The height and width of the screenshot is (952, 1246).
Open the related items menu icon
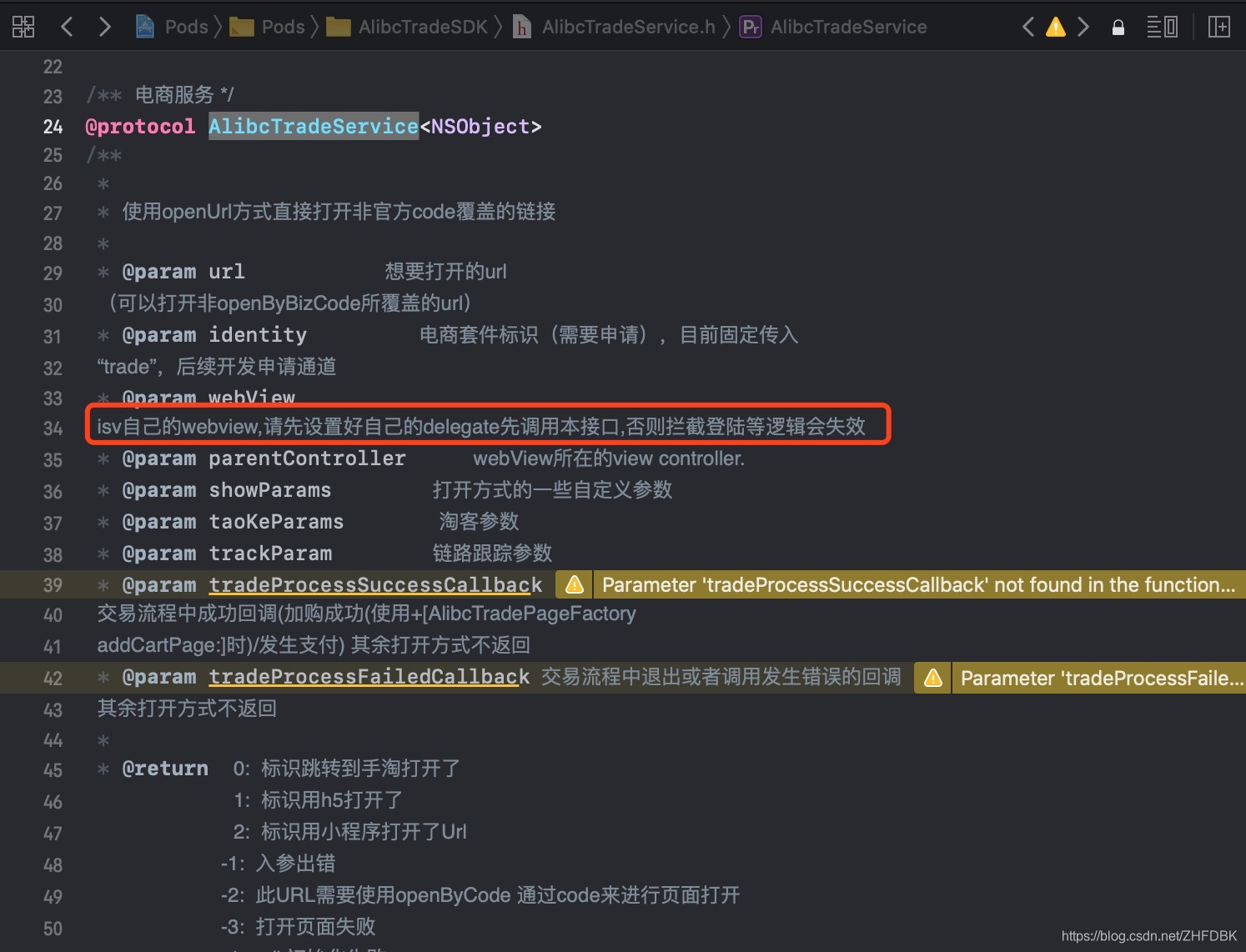click(x=23, y=26)
